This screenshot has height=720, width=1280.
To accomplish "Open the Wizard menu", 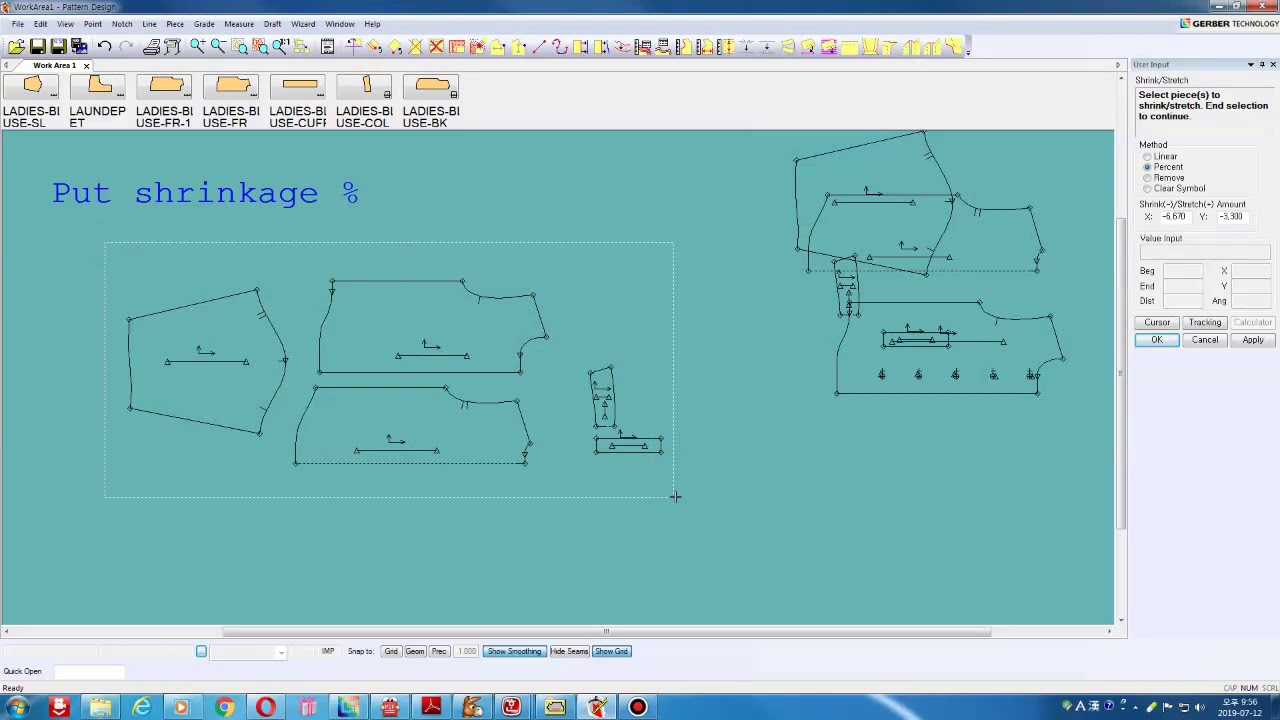I will [303, 24].
